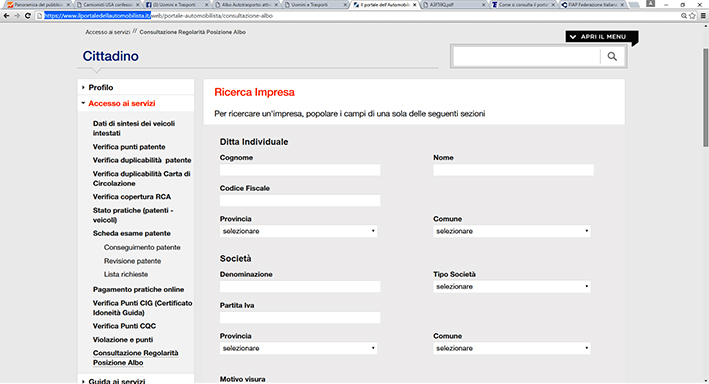The image size is (709, 384).
Task: Click the Codice Fiscale input field
Action: pos(300,200)
